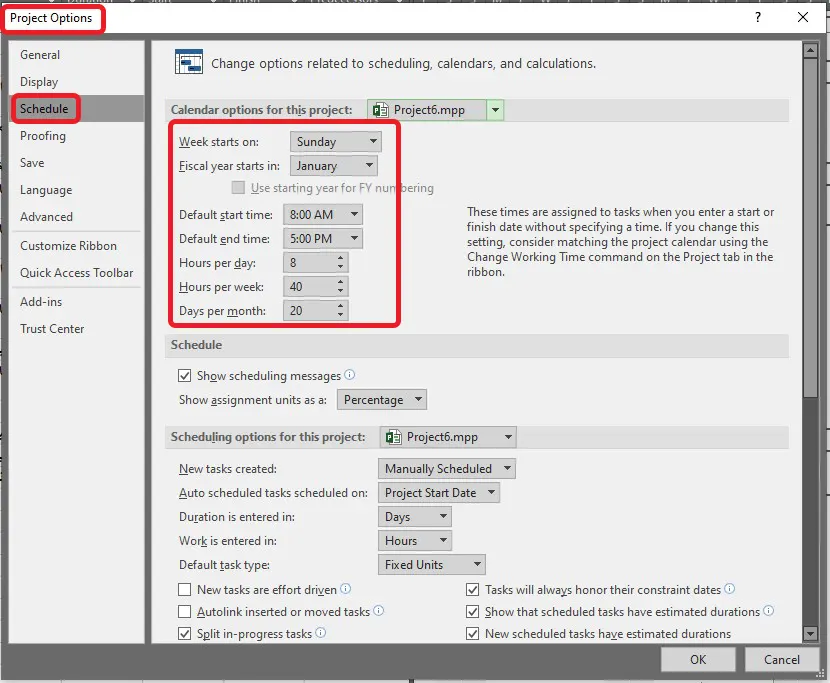
Task: Click info icon beside honor constraint dates option
Action: pos(730,590)
